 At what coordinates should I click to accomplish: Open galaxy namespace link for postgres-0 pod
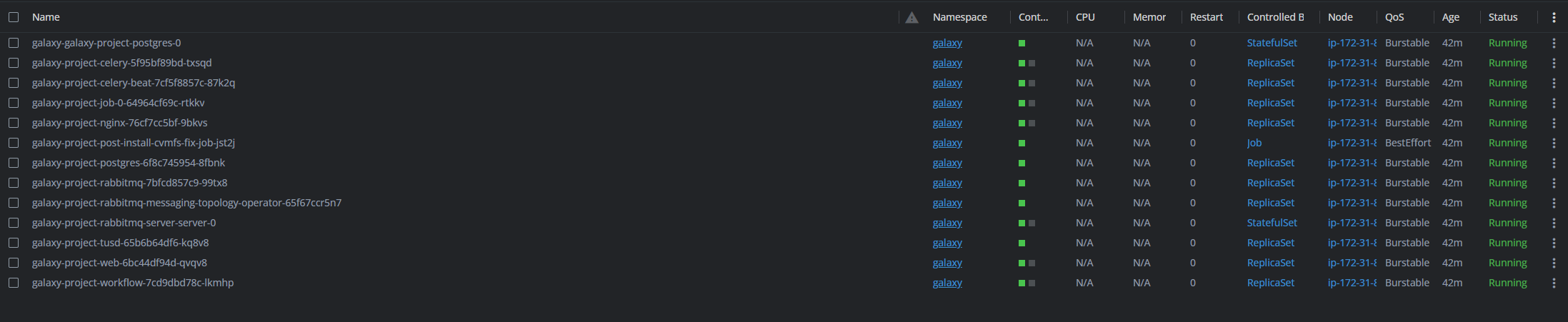point(947,43)
